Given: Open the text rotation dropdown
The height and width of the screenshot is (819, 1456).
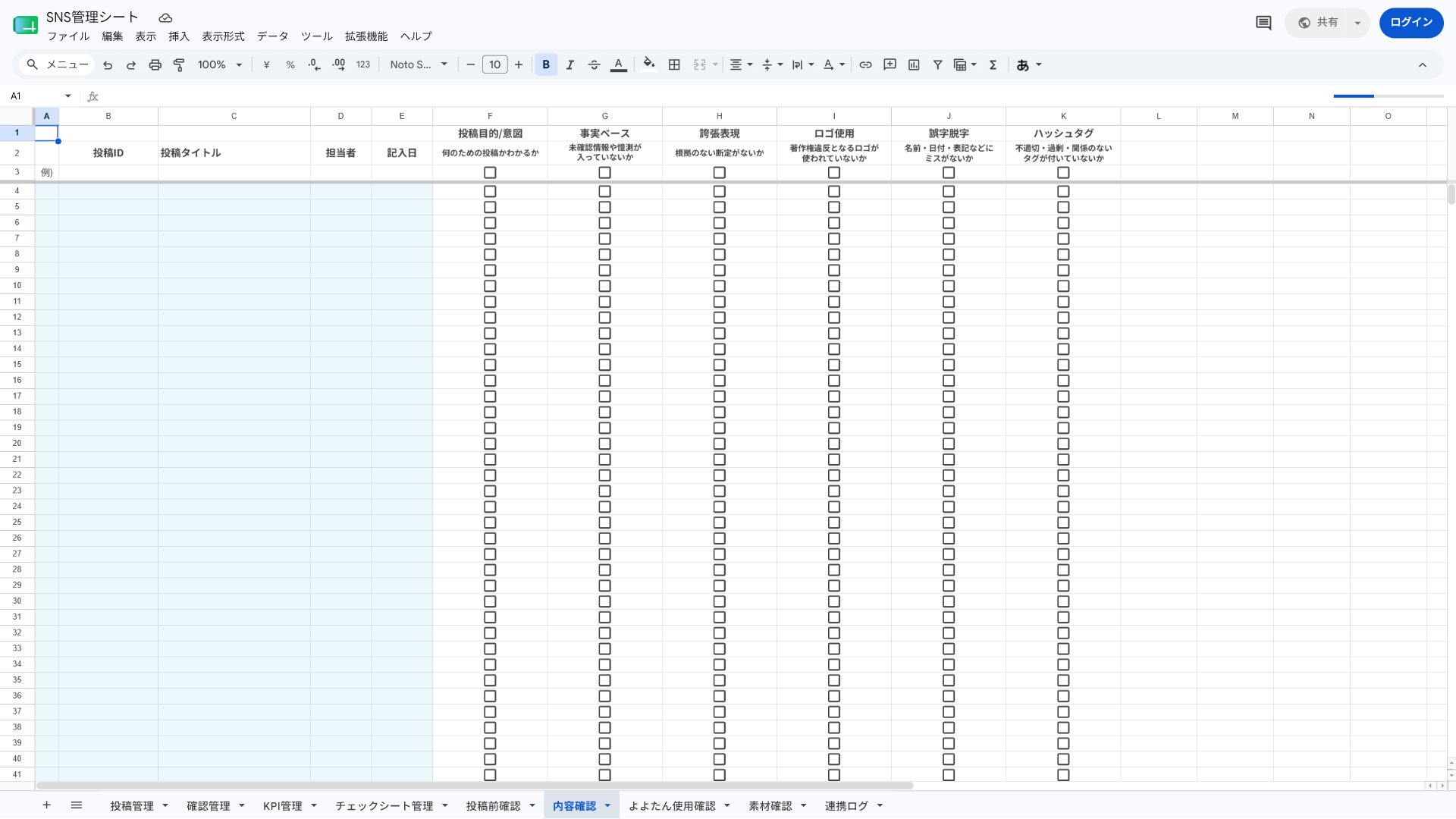Looking at the screenshot, I should point(833,65).
